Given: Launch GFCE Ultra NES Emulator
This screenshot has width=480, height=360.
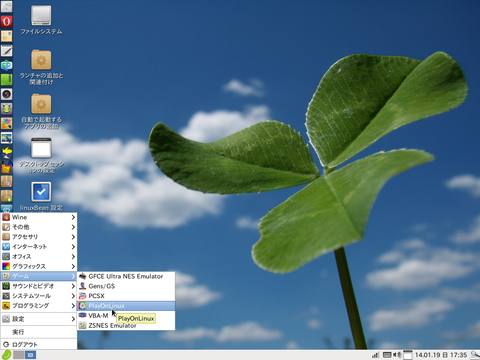Looking at the screenshot, I should click(126, 276).
